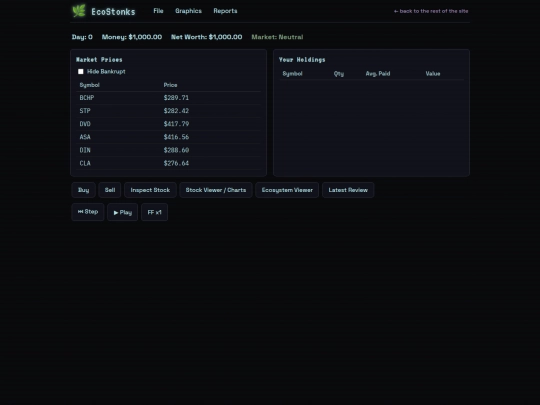The image size is (540, 405).
Task: Open the Ecosystem Viewer
Action: click(287, 190)
